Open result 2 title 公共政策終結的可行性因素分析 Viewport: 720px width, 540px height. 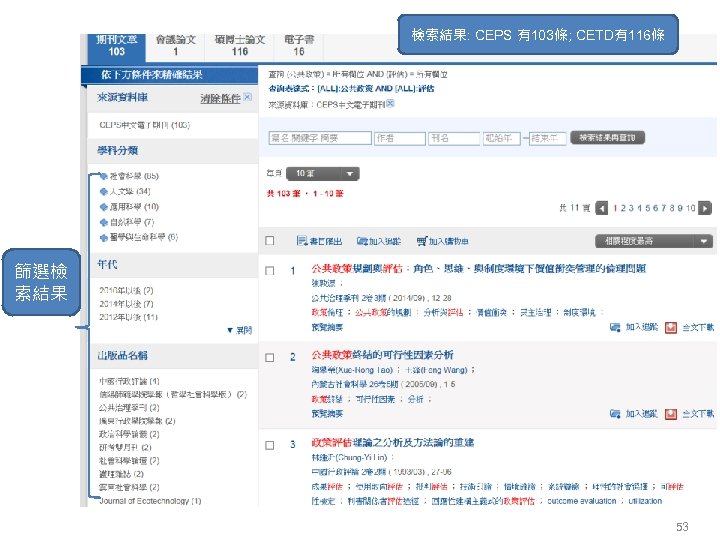pos(382,354)
